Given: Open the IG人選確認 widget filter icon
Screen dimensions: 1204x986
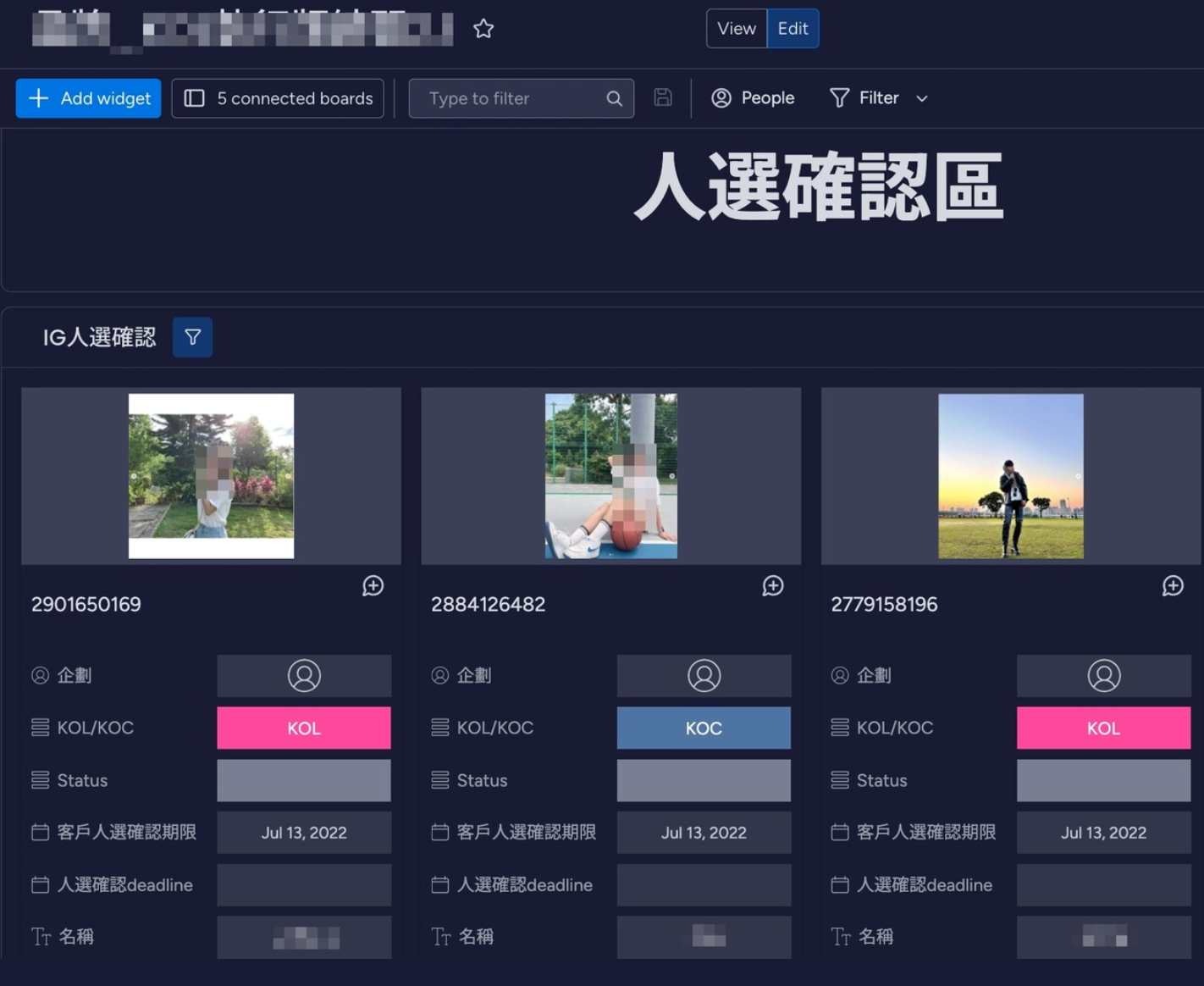Looking at the screenshot, I should 193,337.
